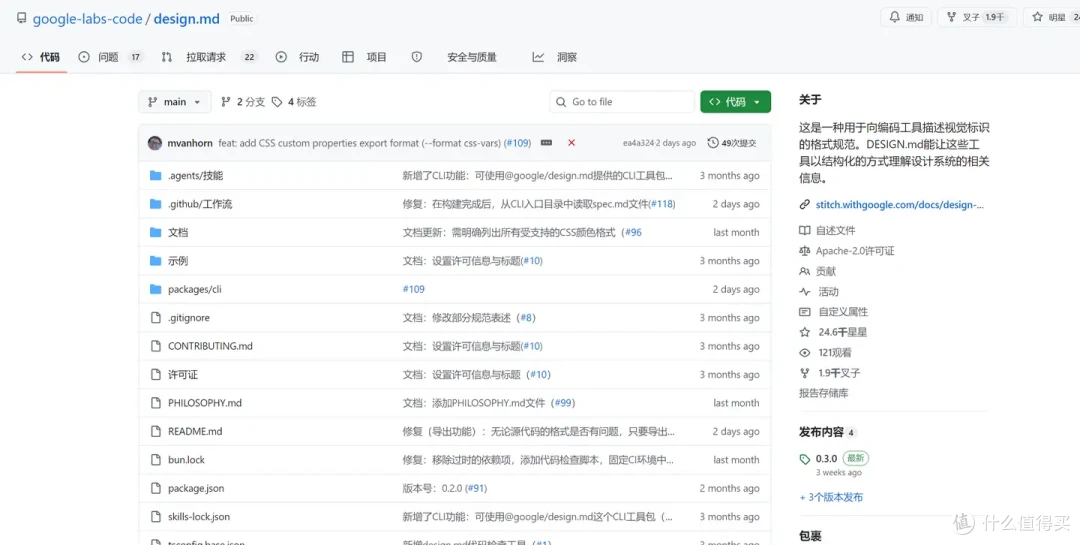Open #91 link in package.json row

476,489
